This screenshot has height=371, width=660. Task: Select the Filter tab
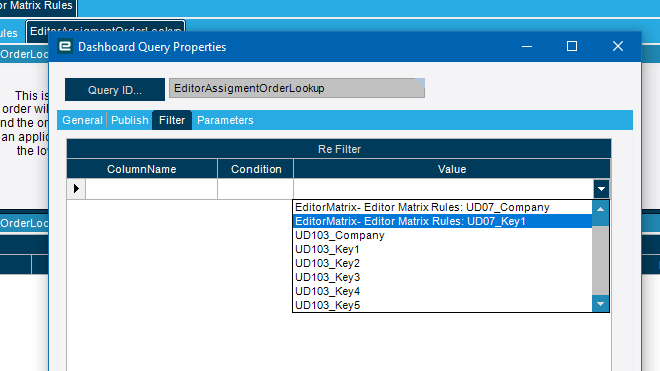pyautogui.click(x=172, y=120)
